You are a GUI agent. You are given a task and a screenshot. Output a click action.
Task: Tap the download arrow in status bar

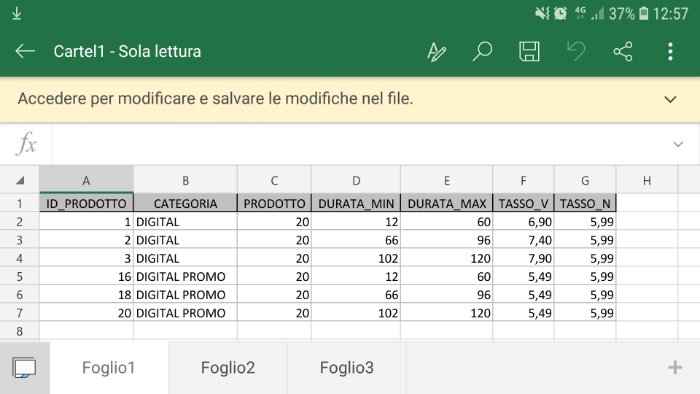point(17,13)
